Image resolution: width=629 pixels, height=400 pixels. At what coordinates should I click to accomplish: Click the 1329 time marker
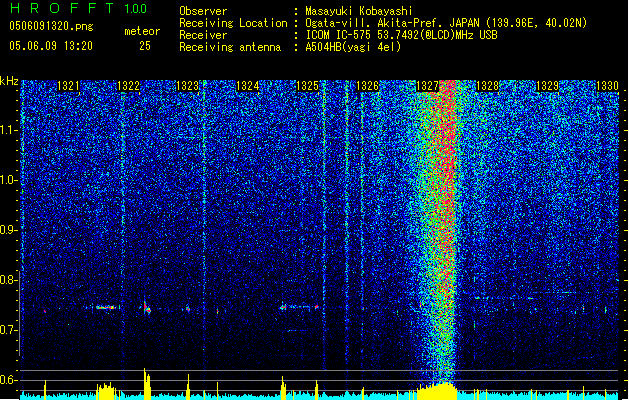(x=547, y=86)
